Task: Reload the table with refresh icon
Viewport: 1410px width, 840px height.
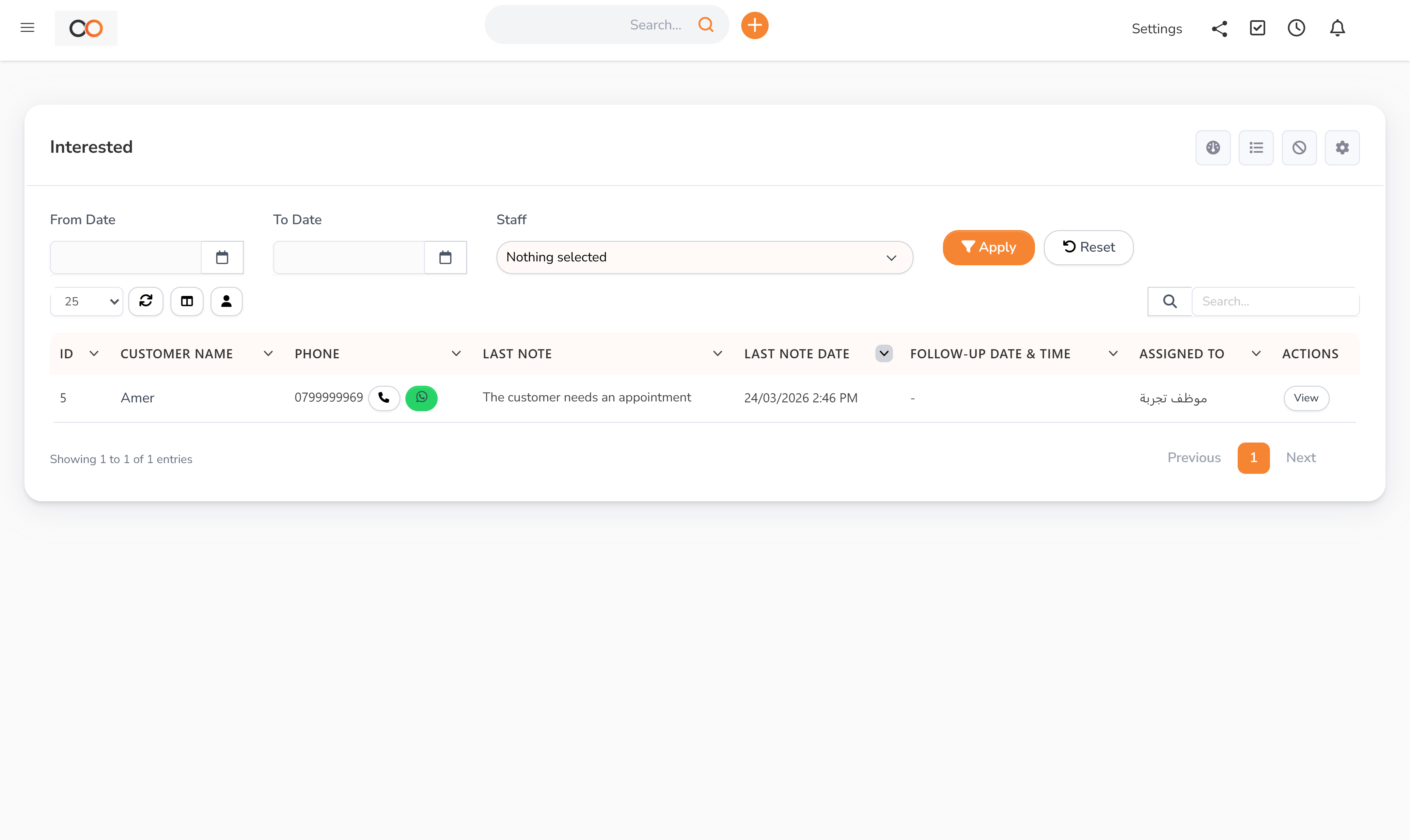Action: tap(146, 301)
